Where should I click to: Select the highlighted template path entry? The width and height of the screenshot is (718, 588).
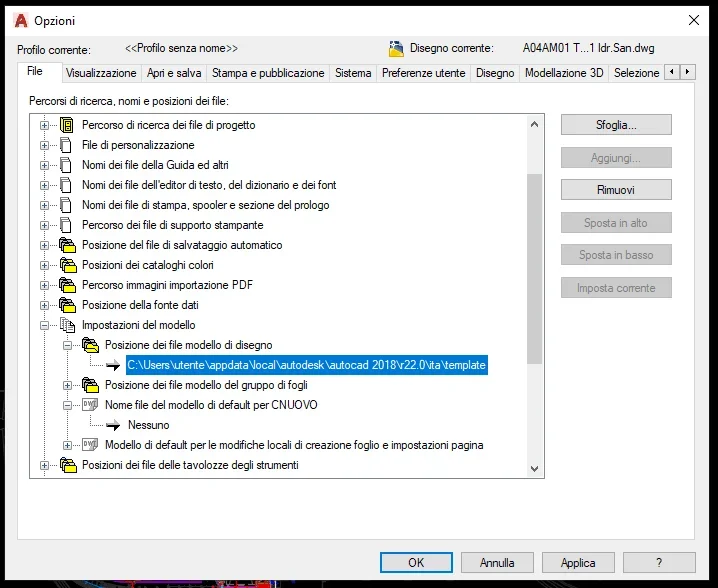[x=307, y=365]
